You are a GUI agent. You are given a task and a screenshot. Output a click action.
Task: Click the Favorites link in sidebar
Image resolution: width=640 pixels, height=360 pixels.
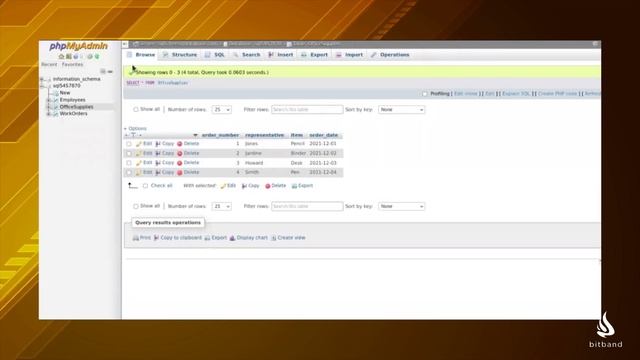72,64
